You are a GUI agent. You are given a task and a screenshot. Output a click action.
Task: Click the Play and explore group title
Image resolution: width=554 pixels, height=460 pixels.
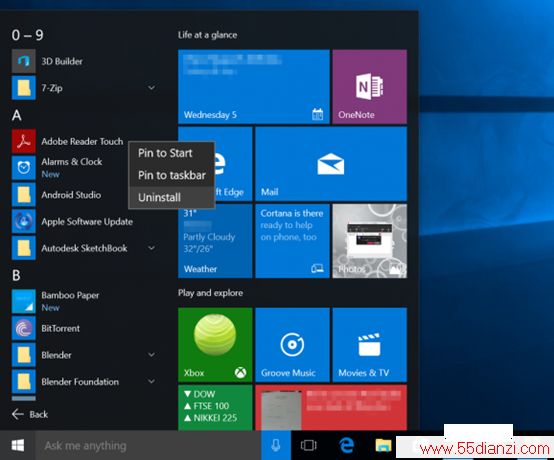(x=211, y=293)
